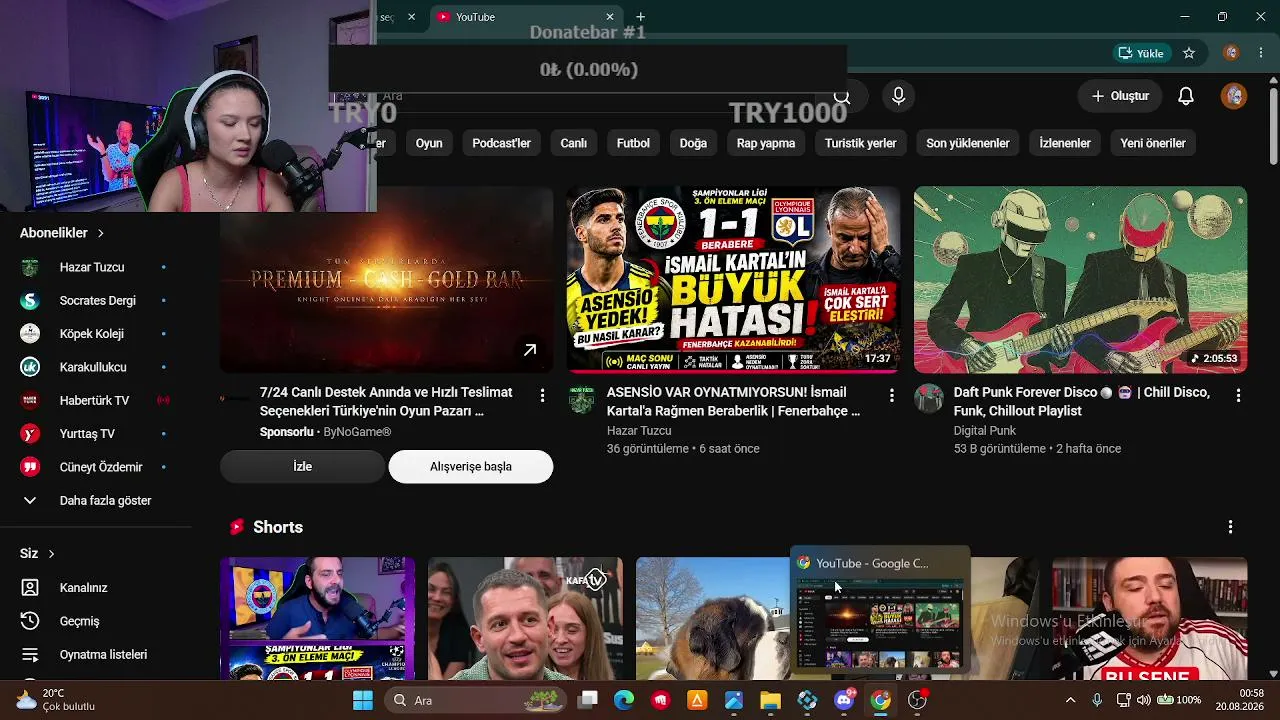Image resolution: width=1280 pixels, height=720 pixels.
Task: Open the Shorts section options menu
Action: [x=1230, y=527]
